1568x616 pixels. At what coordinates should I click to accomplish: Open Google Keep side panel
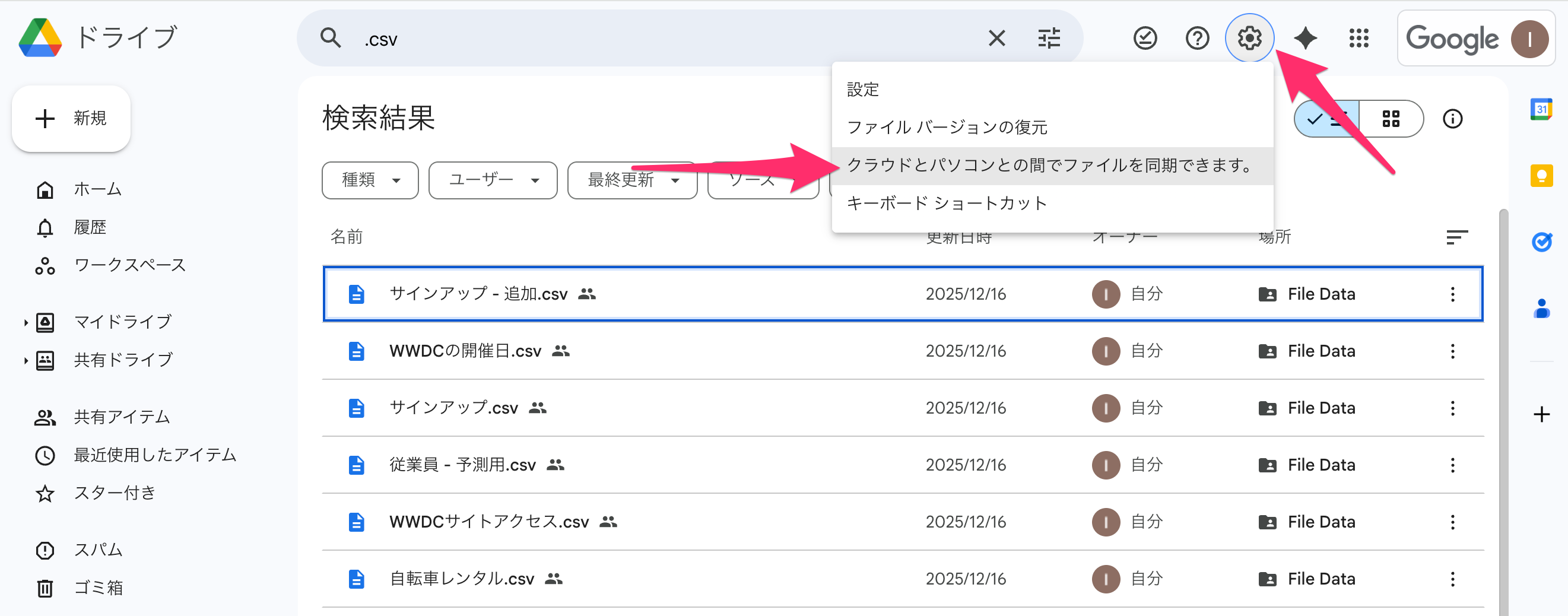(x=1541, y=176)
